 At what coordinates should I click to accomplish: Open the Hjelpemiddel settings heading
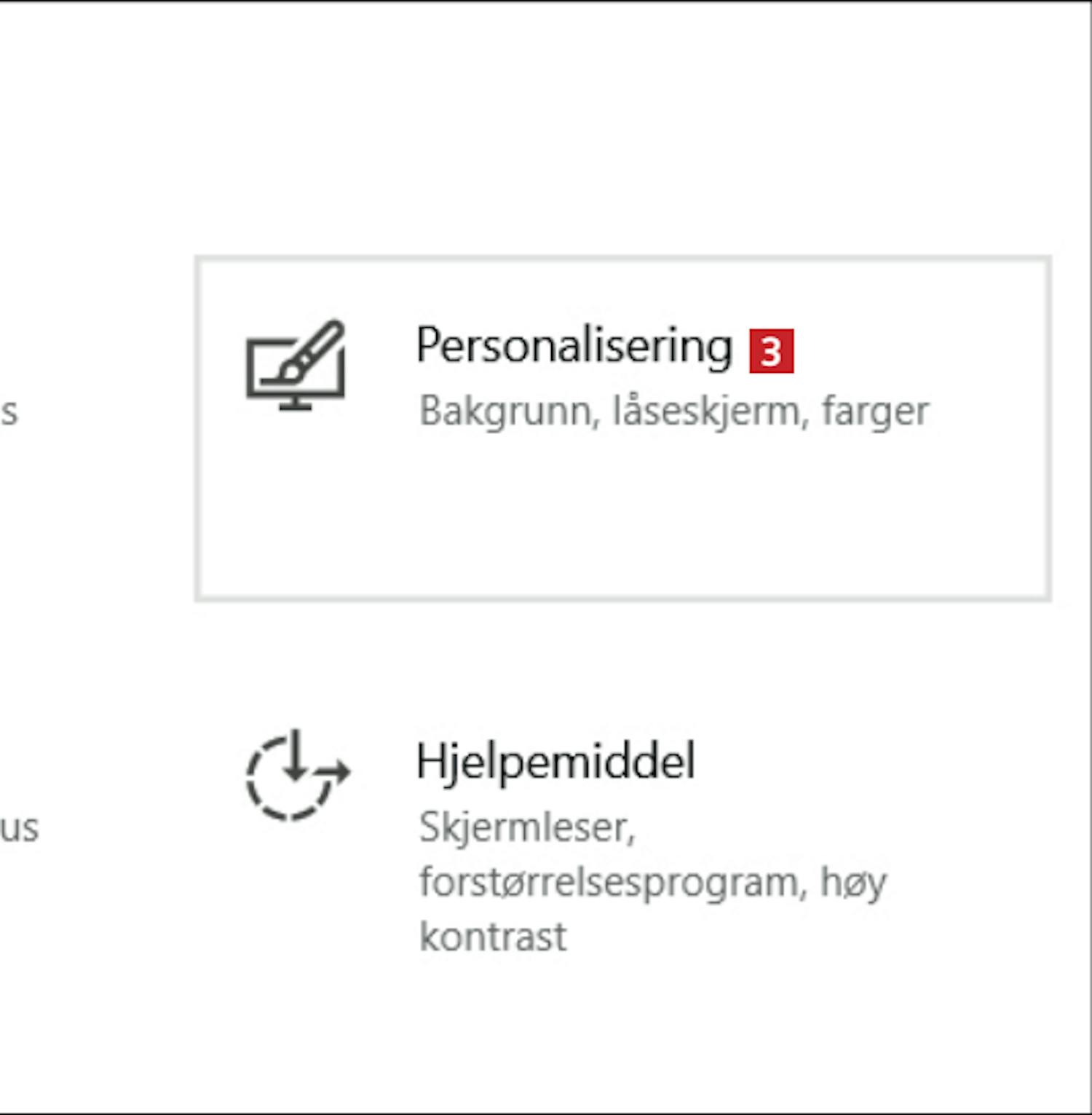(x=555, y=762)
